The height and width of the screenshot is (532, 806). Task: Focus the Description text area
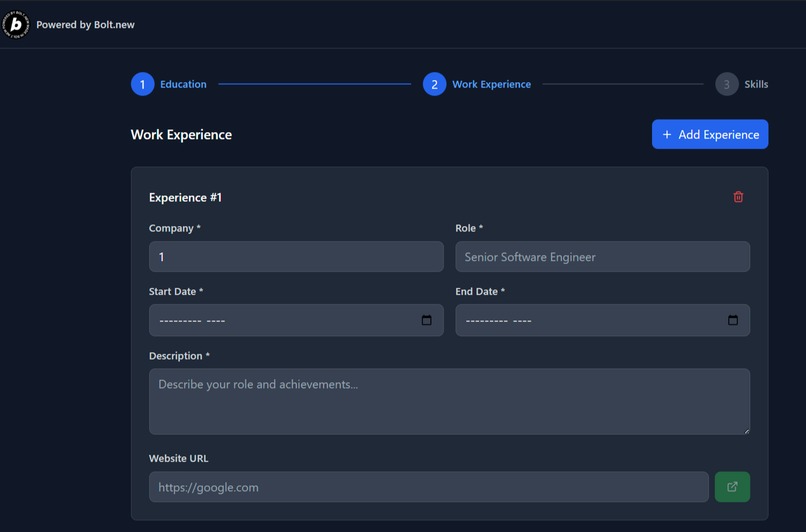(x=449, y=401)
